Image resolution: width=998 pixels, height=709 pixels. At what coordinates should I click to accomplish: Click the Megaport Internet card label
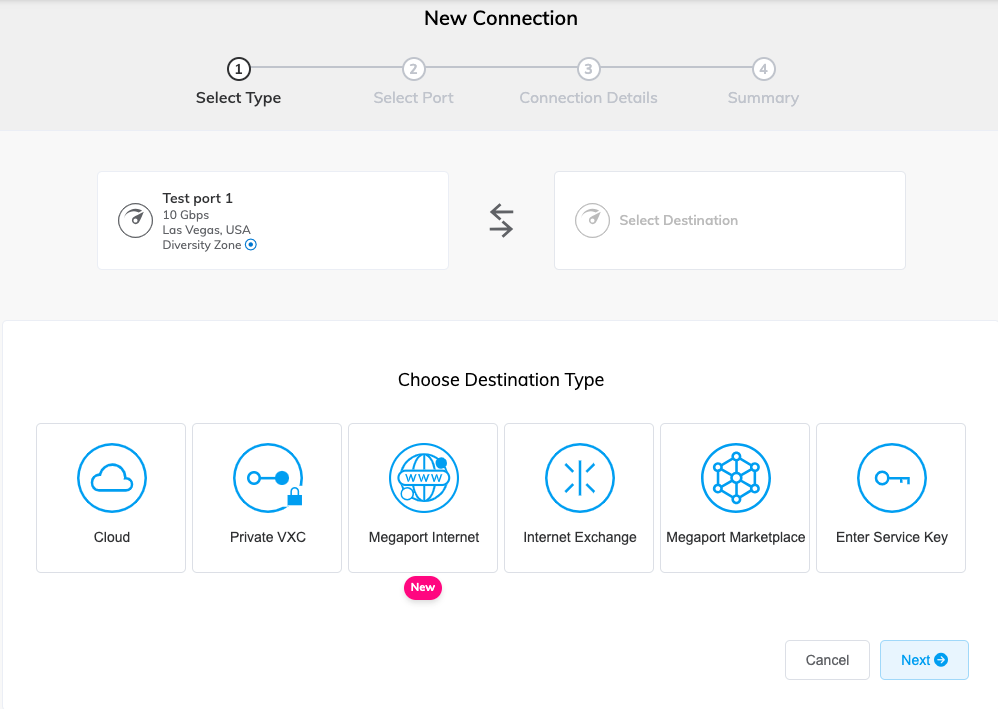point(424,537)
